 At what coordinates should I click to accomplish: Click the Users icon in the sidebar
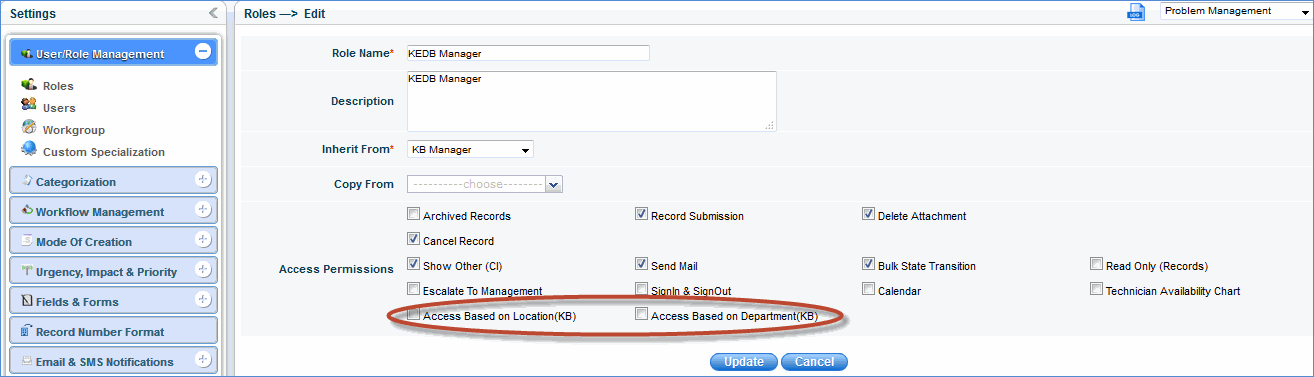[29, 107]
